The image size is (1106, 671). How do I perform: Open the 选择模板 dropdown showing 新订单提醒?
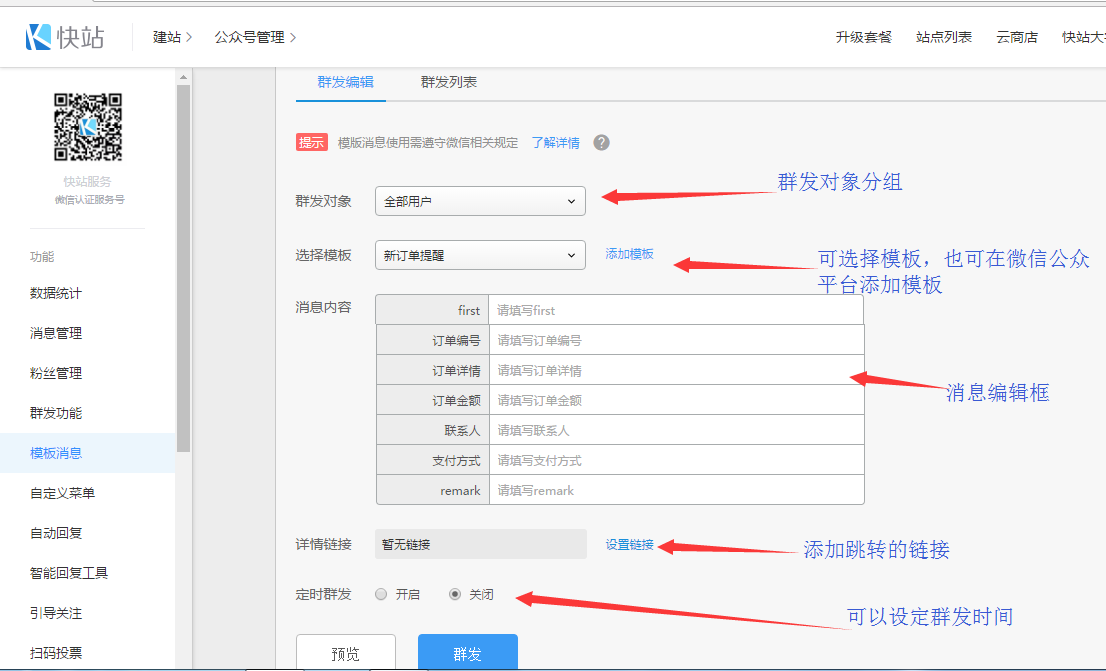(x=480, y=255)
